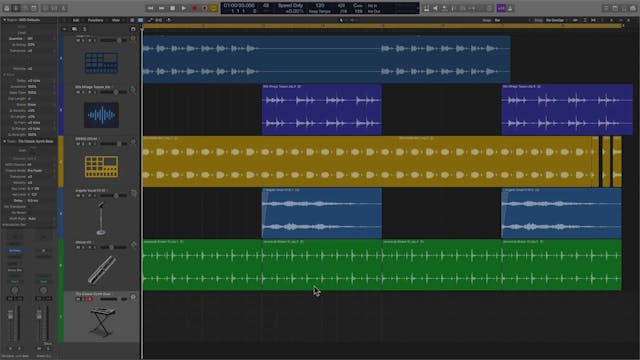Collapse the Track inspector disclosure triangle

pyautogui.click(x=4, y=141)
